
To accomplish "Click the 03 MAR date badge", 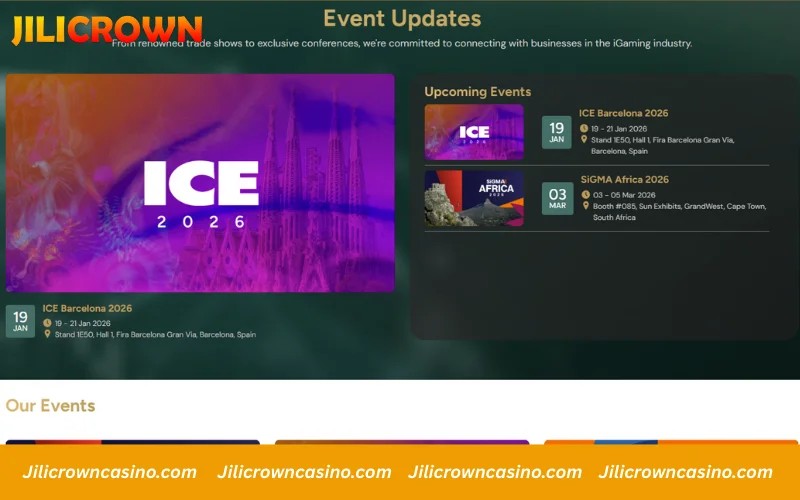I will [x=558, y=198].
